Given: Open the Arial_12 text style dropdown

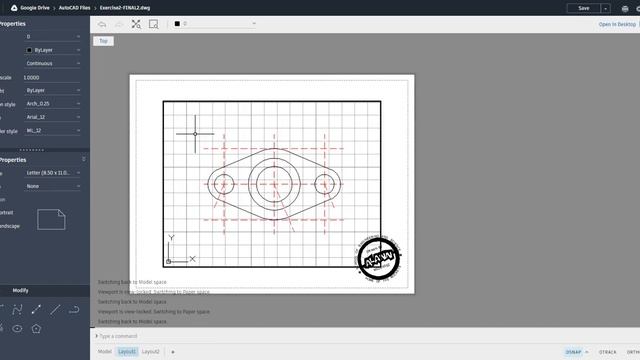Looking at the screenshot, I should 53,117.
